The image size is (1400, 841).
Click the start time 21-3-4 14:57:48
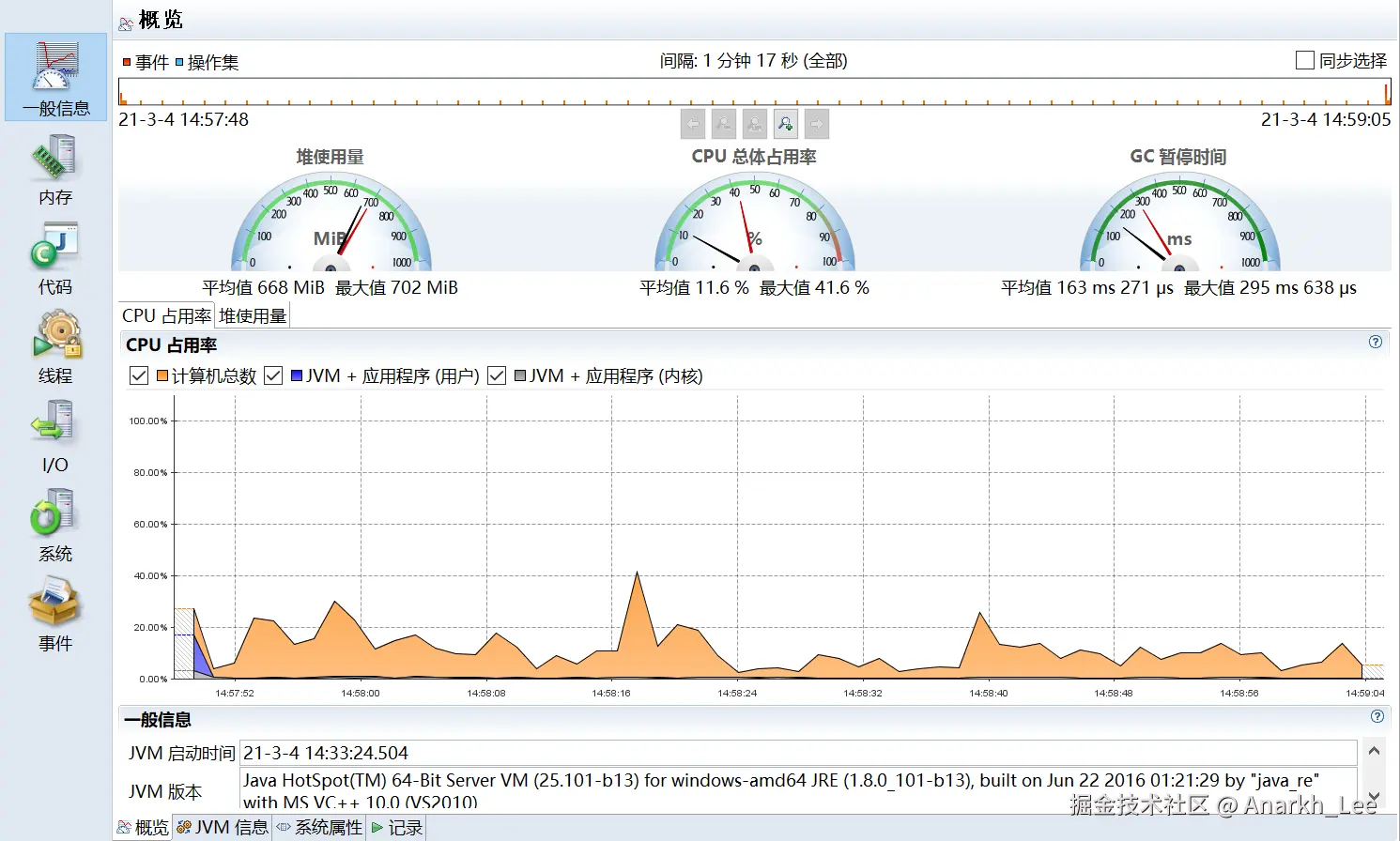[184, 119]
